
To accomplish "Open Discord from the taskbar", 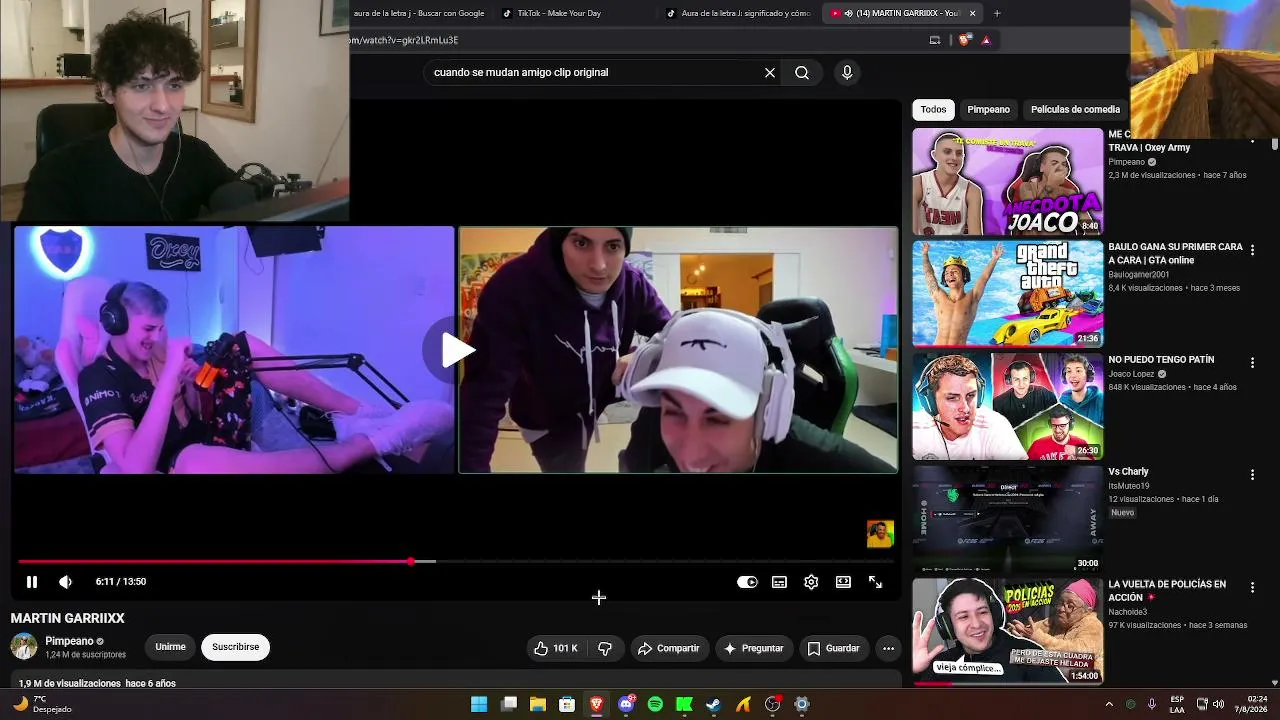I will [x=626, y=704].
